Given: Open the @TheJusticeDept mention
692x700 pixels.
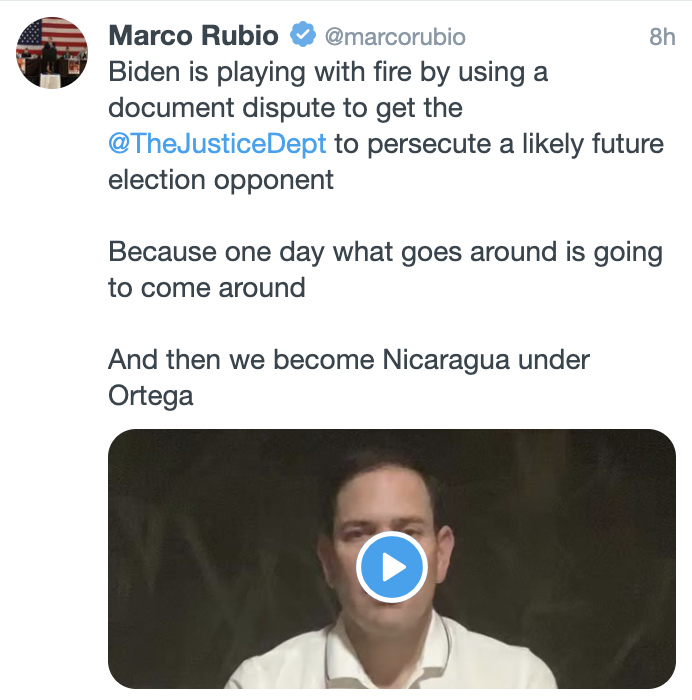Looking at the screenshot, I should (217, 144).
